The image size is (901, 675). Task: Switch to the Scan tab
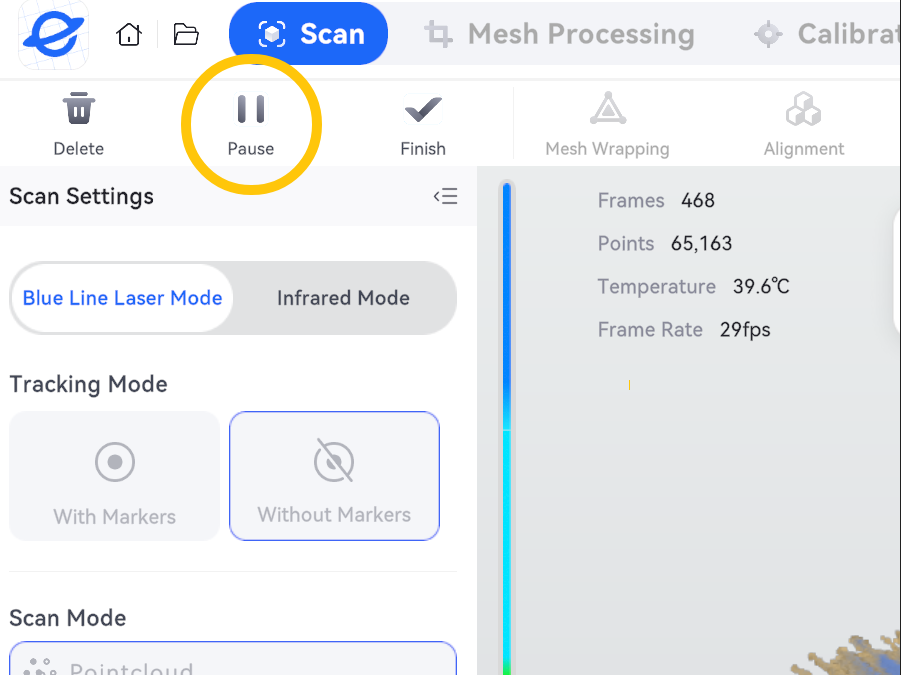[x=309, y=34]
